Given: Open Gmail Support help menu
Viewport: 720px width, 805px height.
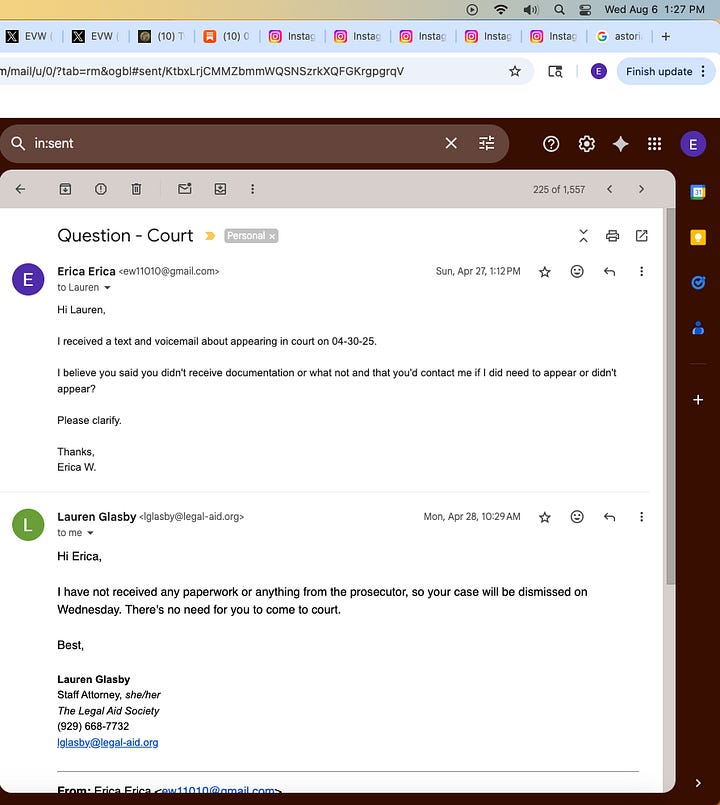Looking at the screenshot, I should click(x=551, y=144).
